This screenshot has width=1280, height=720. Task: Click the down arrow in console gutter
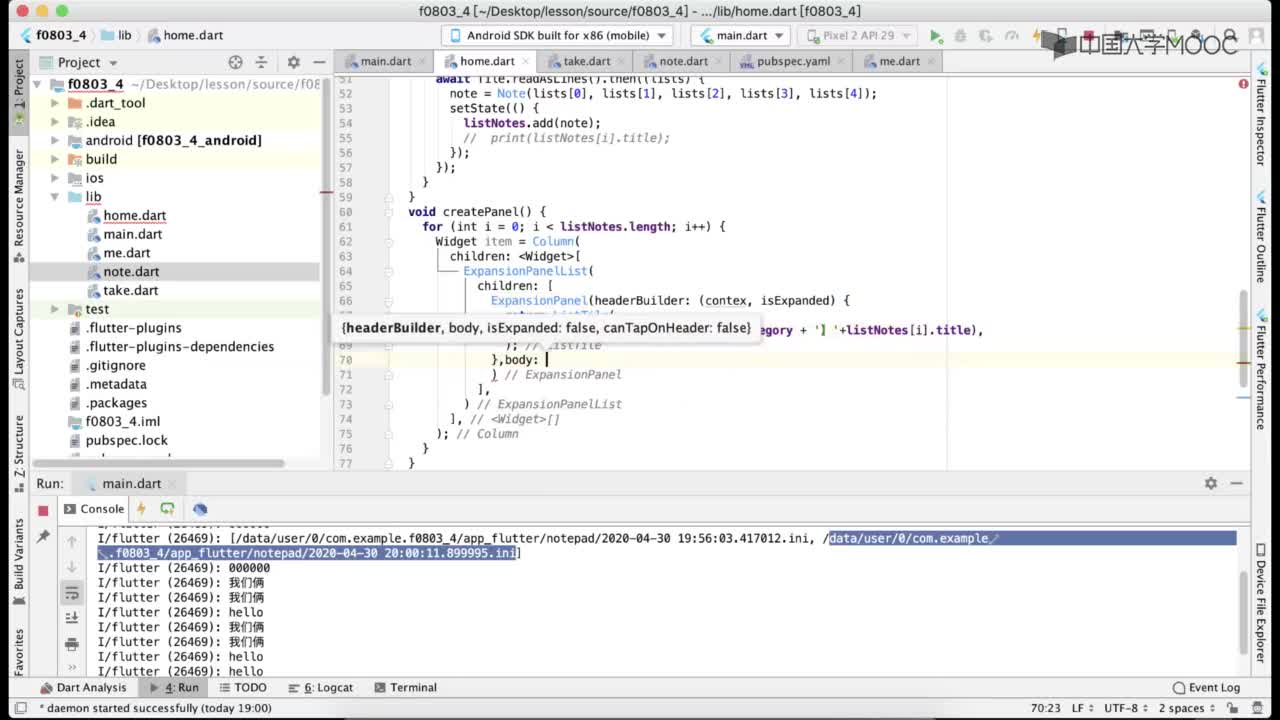[72, 567]
